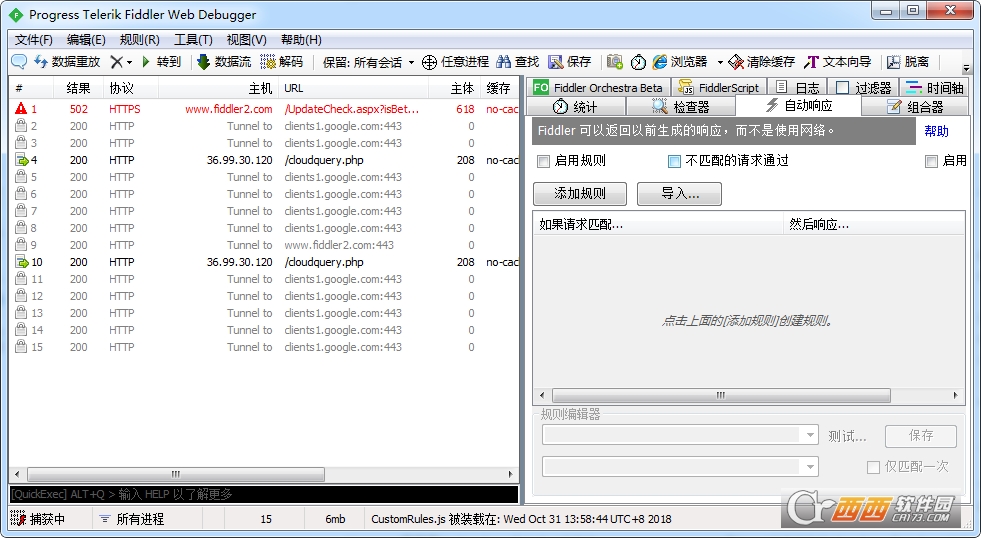981x538 pixels.
Task: Click the Find (查找) binoculars icon
Action: pos(505,62)
